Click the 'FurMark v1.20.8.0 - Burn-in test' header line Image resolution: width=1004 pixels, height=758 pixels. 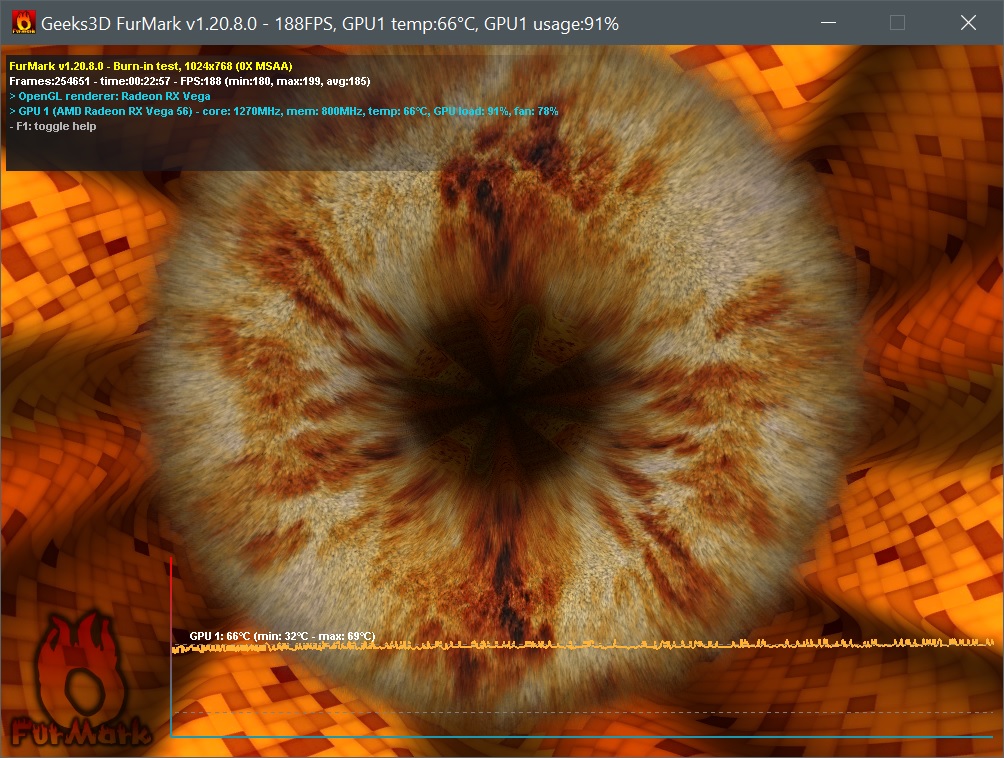pos(150,66)
